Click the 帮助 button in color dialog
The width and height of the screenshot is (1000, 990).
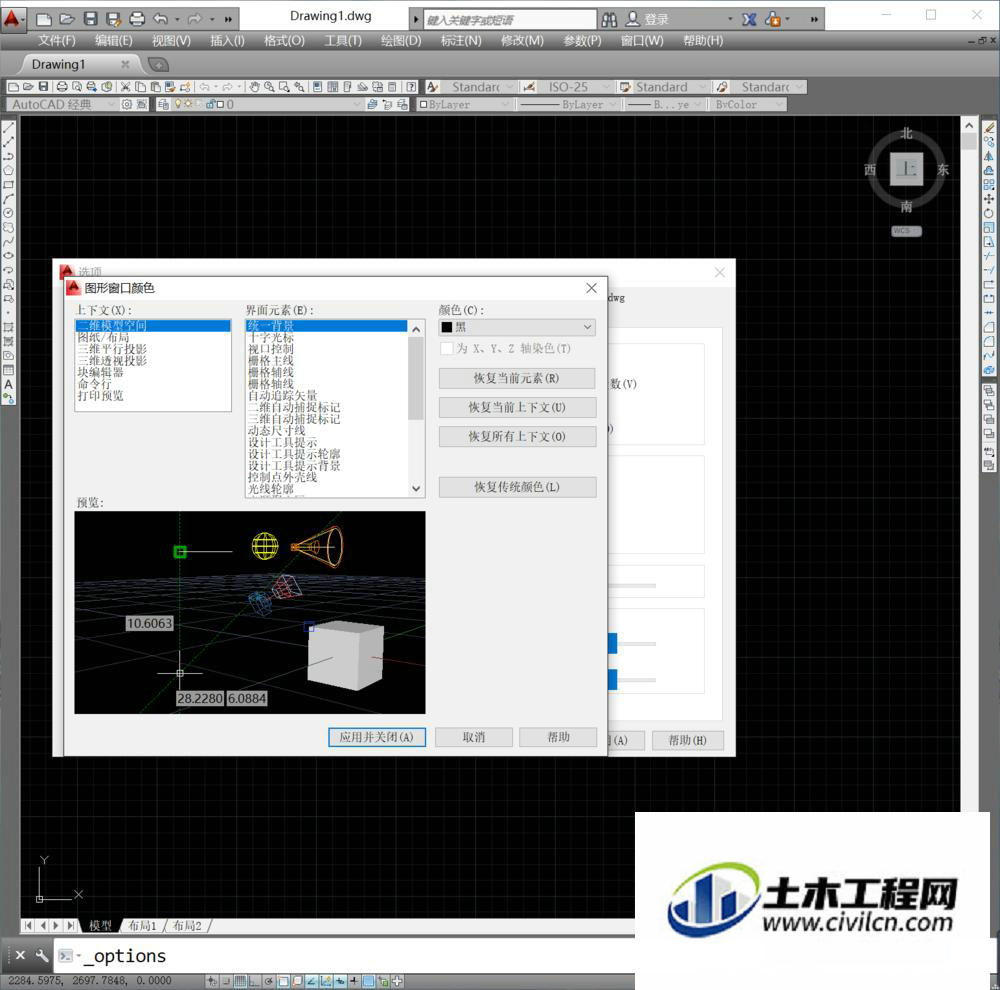pyautogui.click(x=558, y=737)
